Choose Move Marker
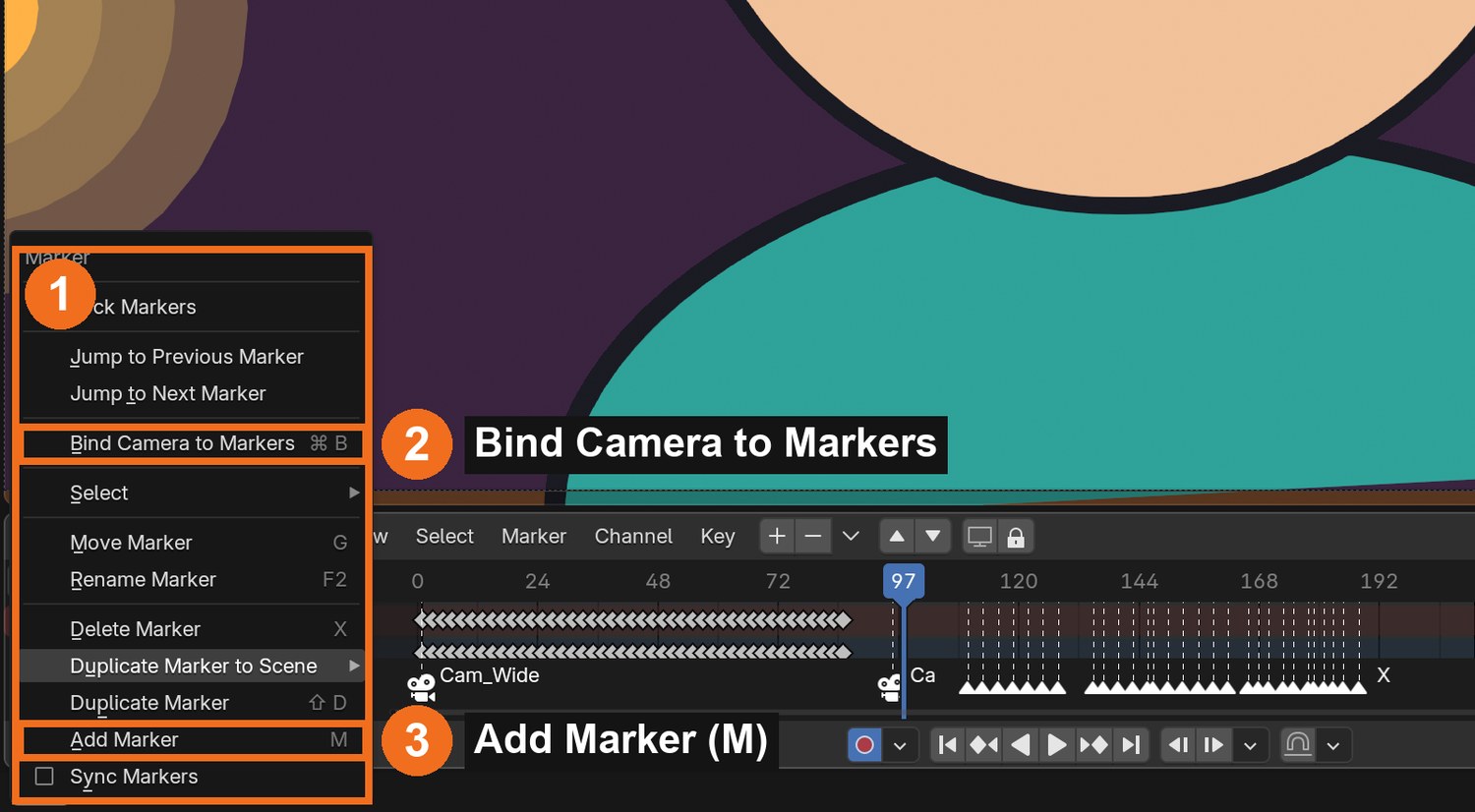Screen dimensions: 1475x812 (x=192, y=543)
